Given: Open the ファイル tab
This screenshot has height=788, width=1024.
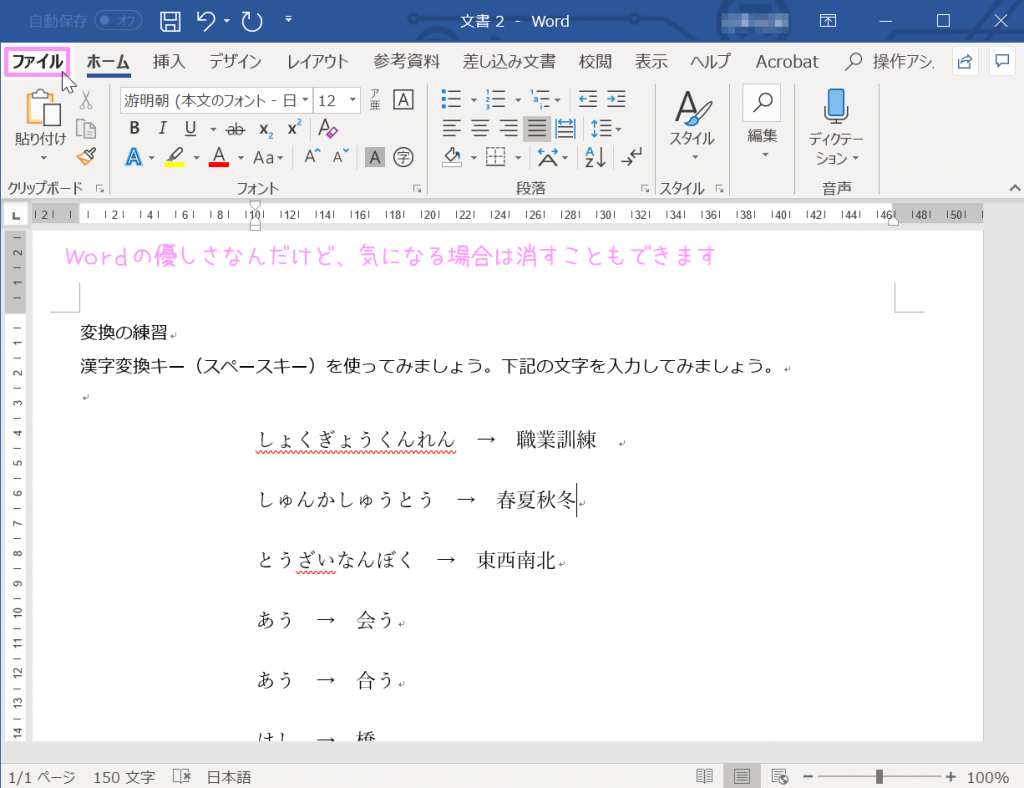Looking at the screenshot, I should [x=37, y=62].
